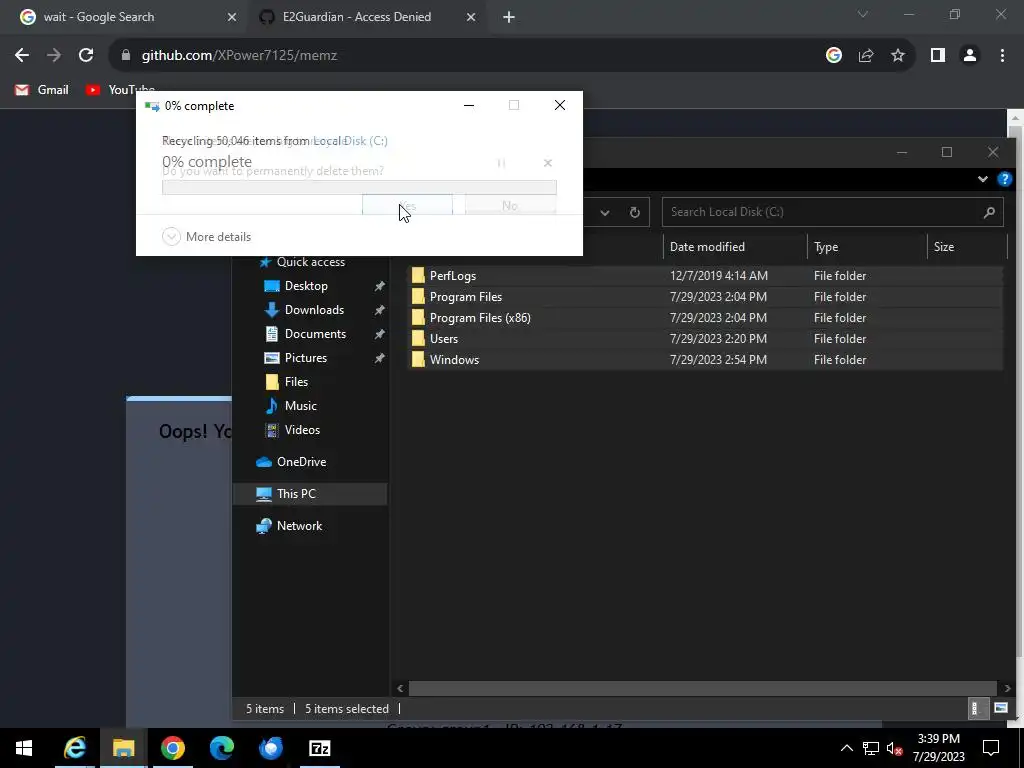
Task: Minimize the 0% complete dialog
Action: pos(469,105)
